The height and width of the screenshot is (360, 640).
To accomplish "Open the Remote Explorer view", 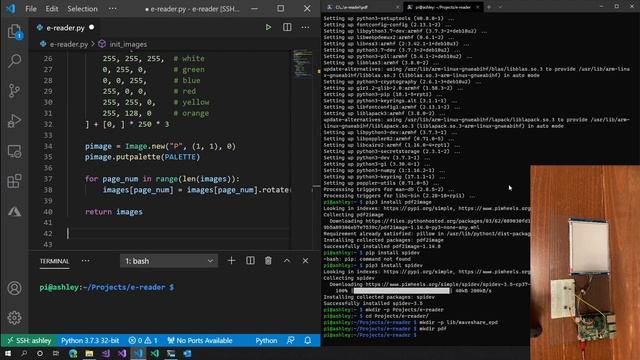I will [14, 151].
